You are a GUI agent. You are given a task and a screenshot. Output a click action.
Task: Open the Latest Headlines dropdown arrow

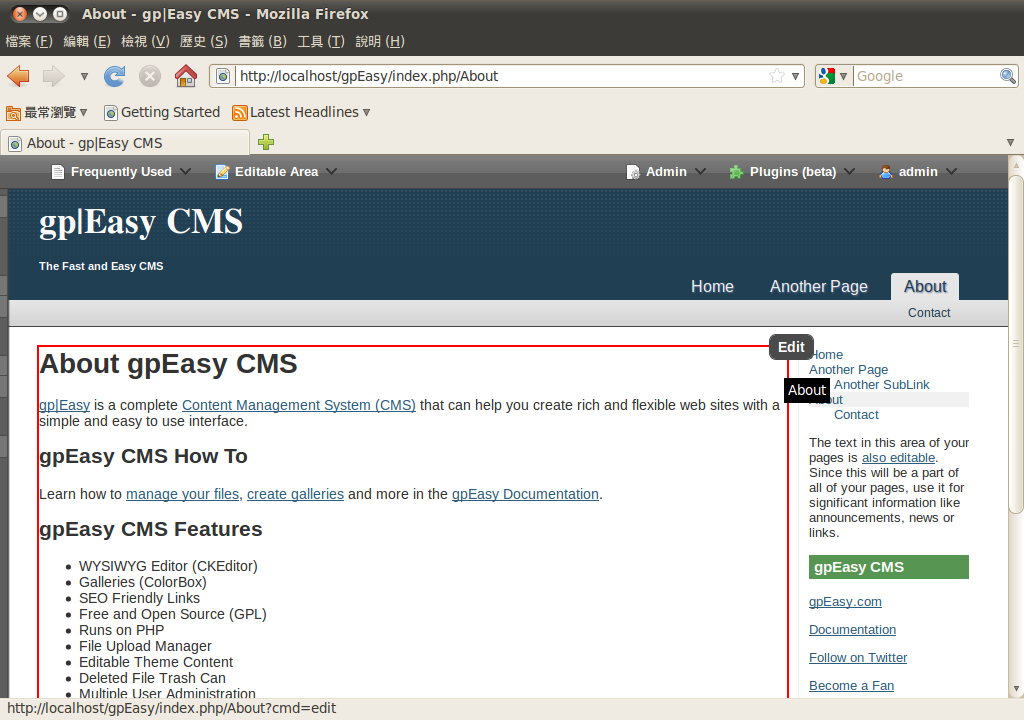(x=366, y=112)
